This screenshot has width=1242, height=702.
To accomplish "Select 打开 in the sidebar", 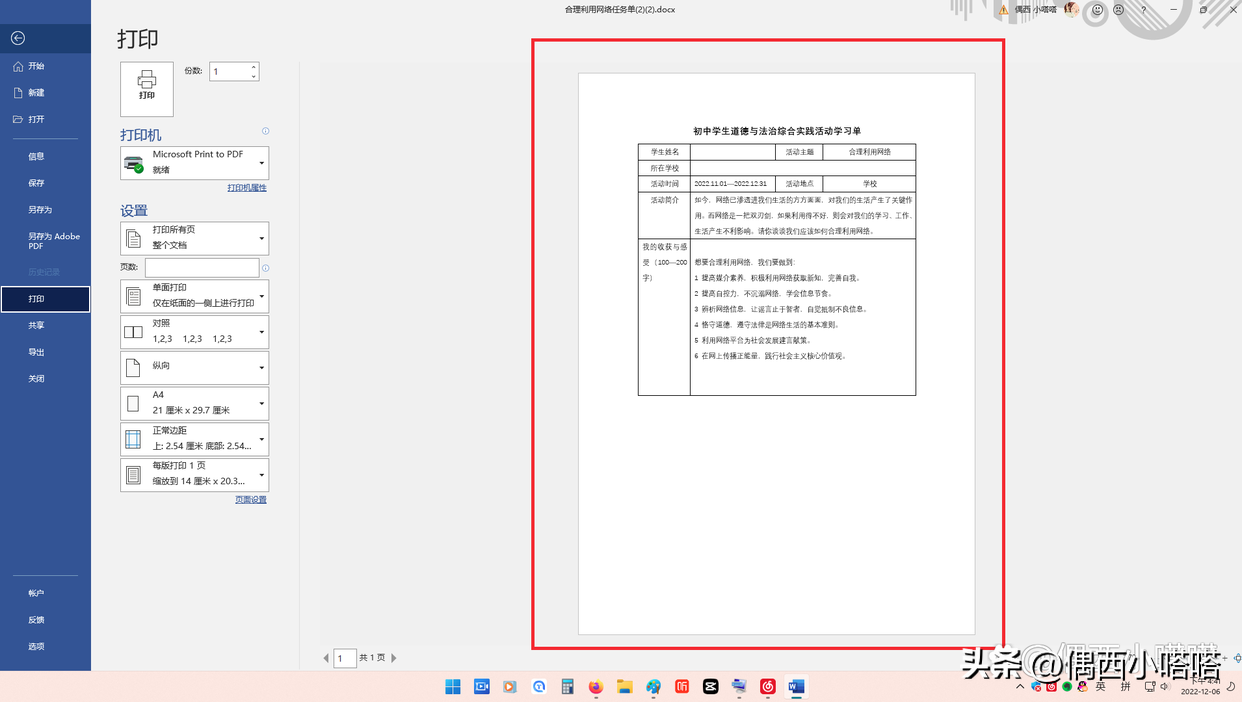I will [45, 120].
